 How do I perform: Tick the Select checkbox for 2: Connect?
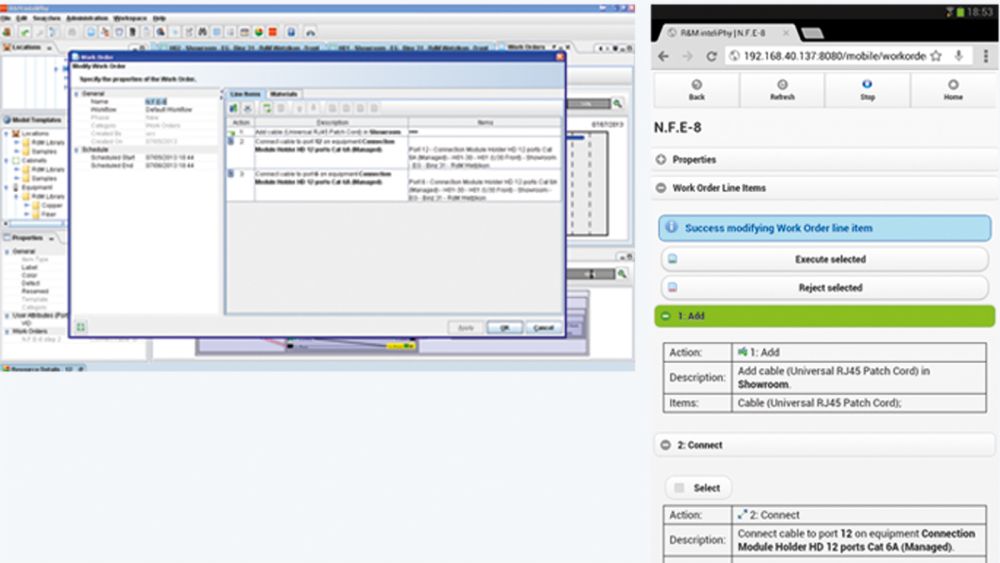680,488
